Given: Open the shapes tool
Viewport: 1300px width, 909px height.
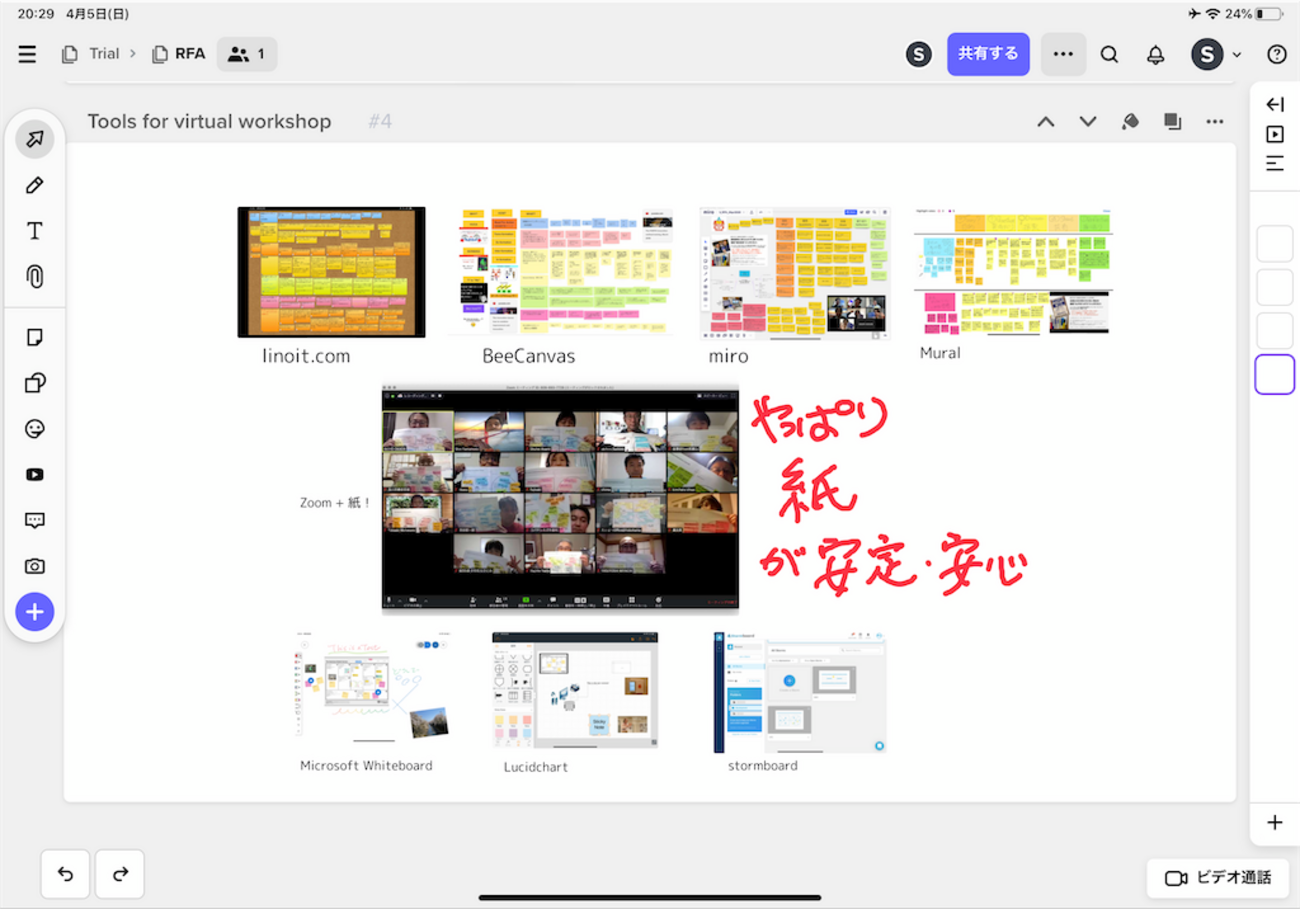Looking at the screenshot, I should tap(35, 383).
